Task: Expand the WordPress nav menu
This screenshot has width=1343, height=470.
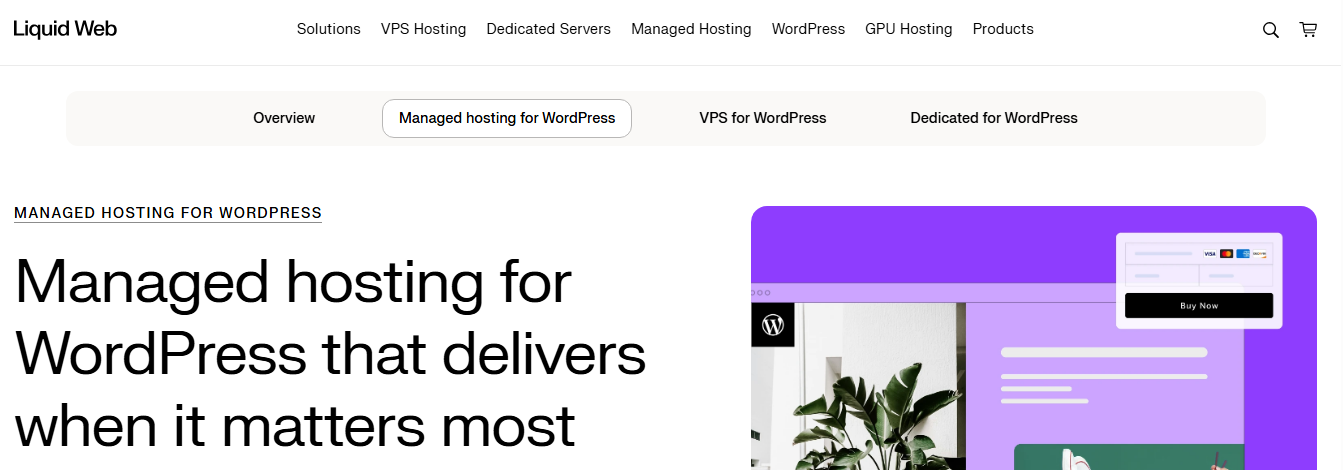Action: pyautogui.click(x=808, y=29)
